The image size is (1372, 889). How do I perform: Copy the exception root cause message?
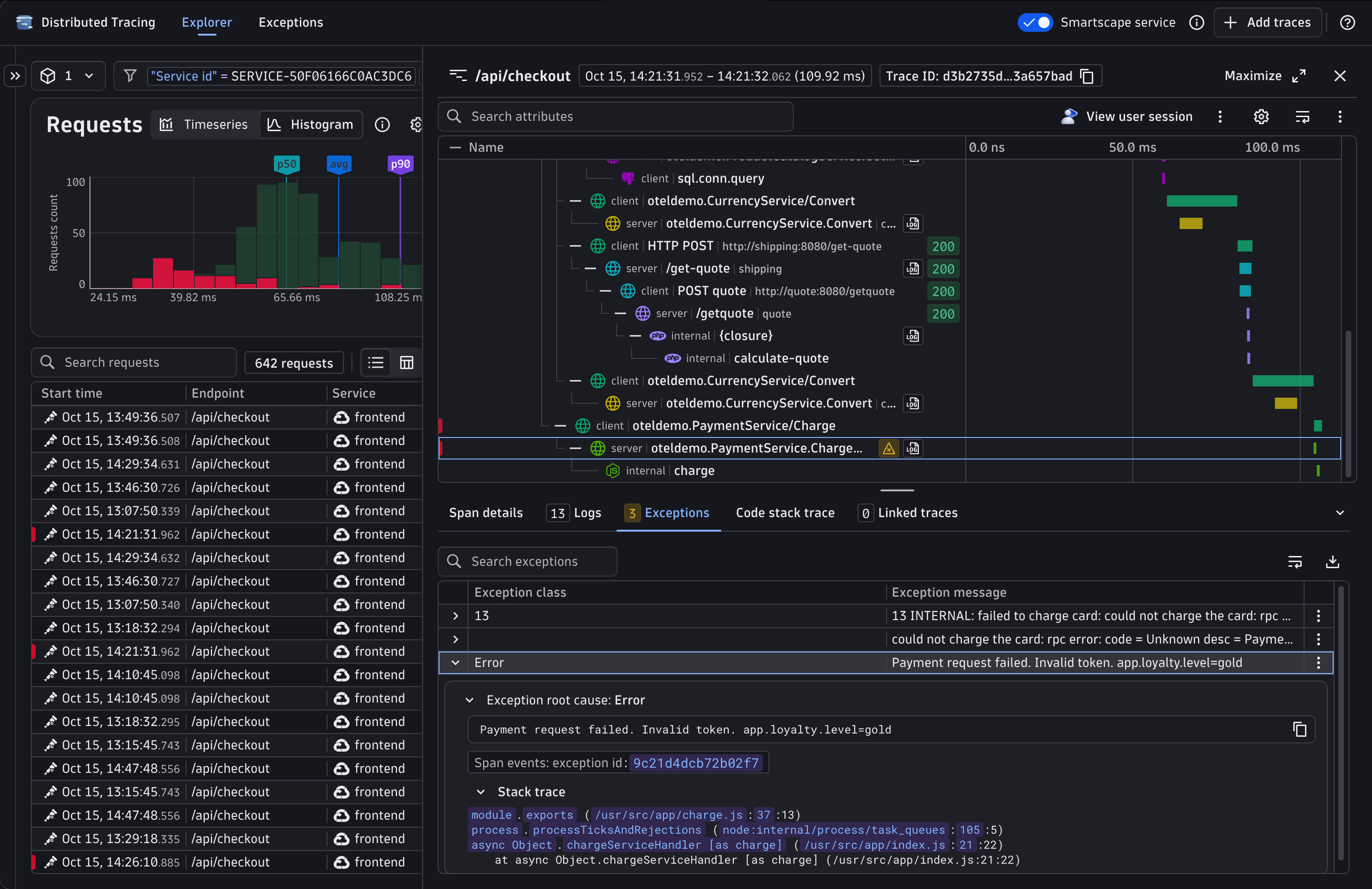coord(1299,729)
